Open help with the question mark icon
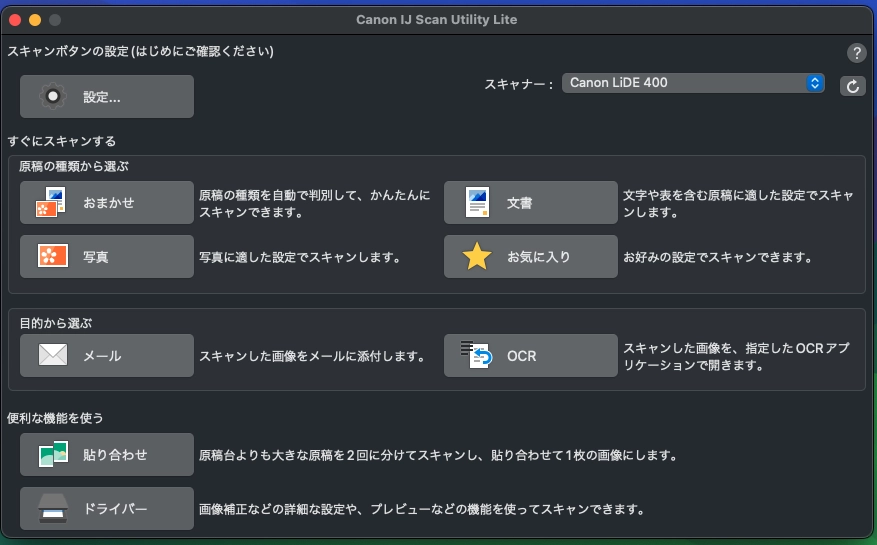This screenshot has height=545, width=877. coord(856,53)
